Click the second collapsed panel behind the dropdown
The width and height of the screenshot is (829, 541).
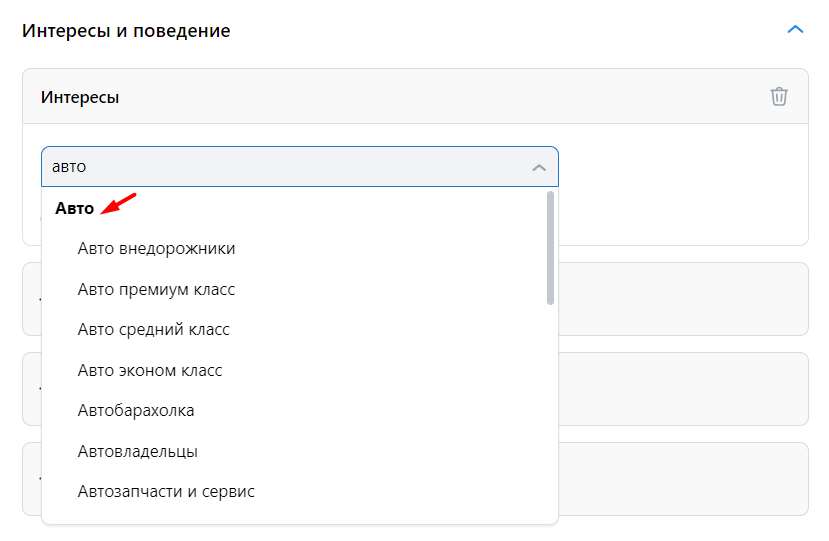pyautogui.click(x=683, y=389)
